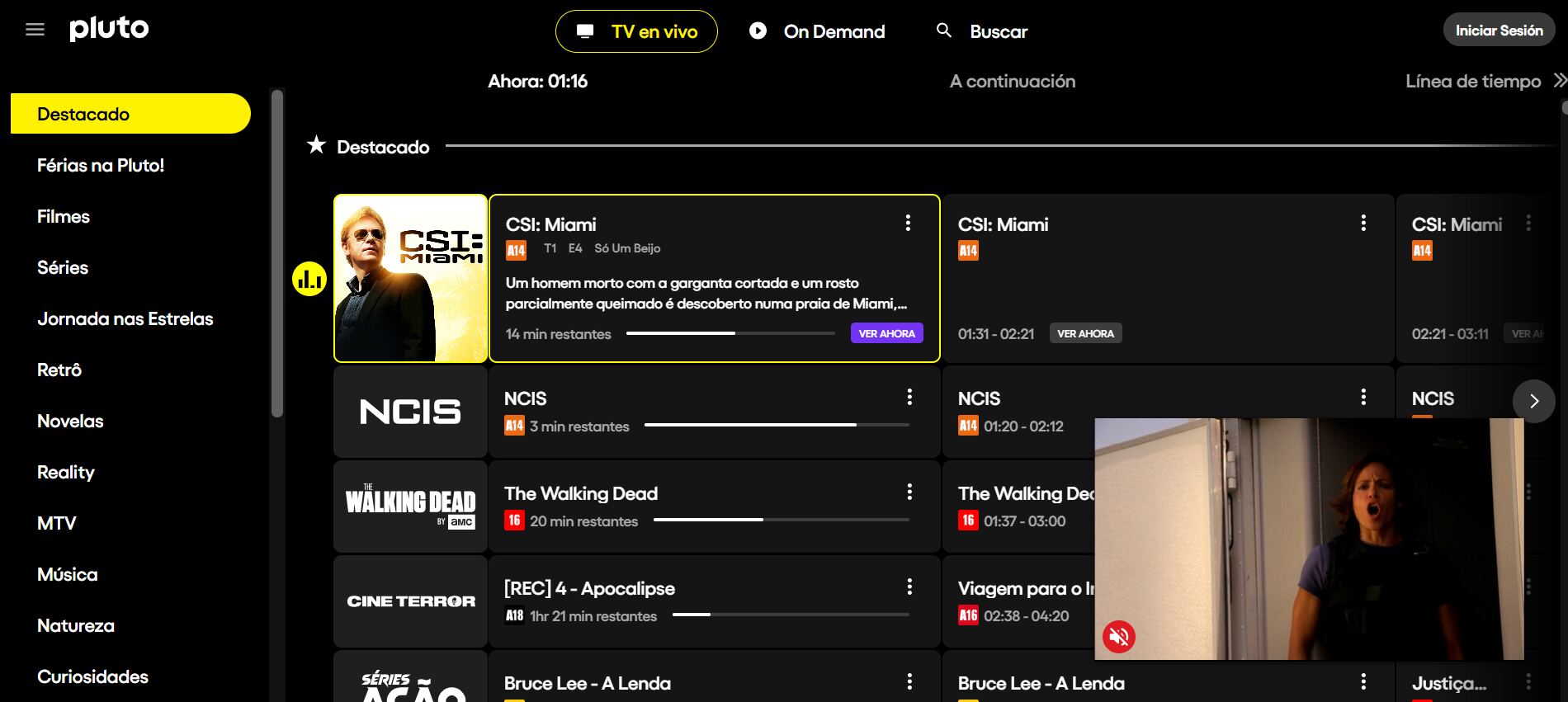Image resolution: width=1568 pixels, height=702 pixels.
Task: Select Novelas category
Action: pos(70,421)
